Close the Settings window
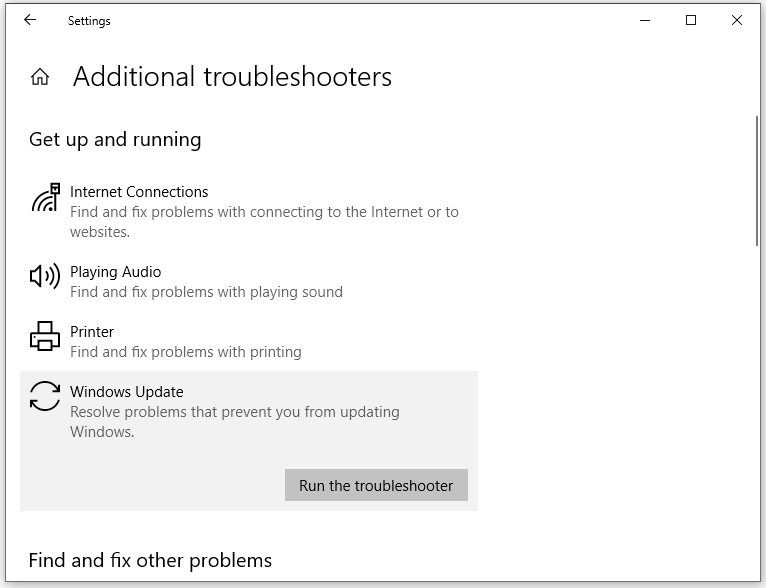The image size is (766, 588). (737, 20)
